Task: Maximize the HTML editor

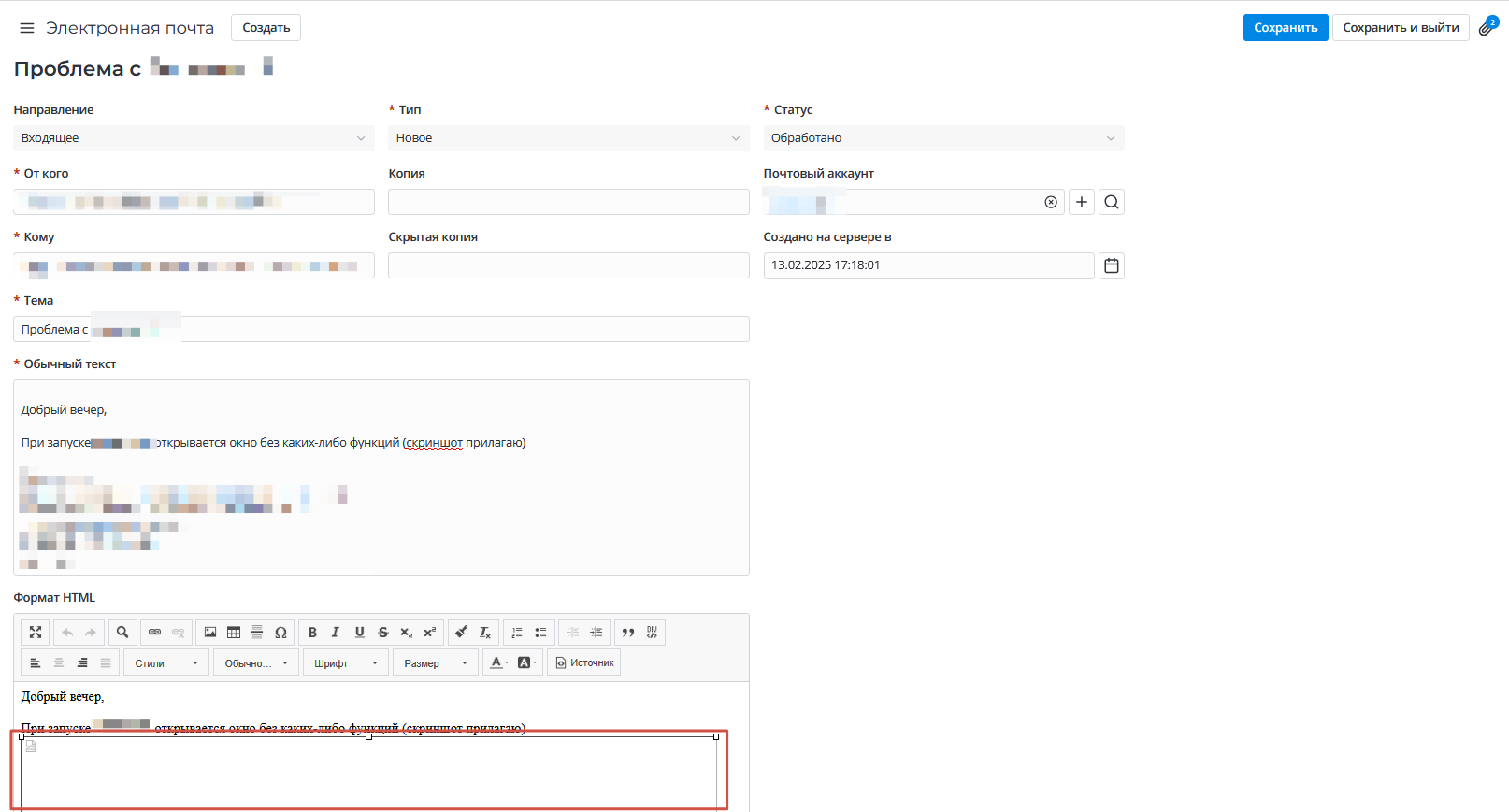Action: (x=36, y=633)
